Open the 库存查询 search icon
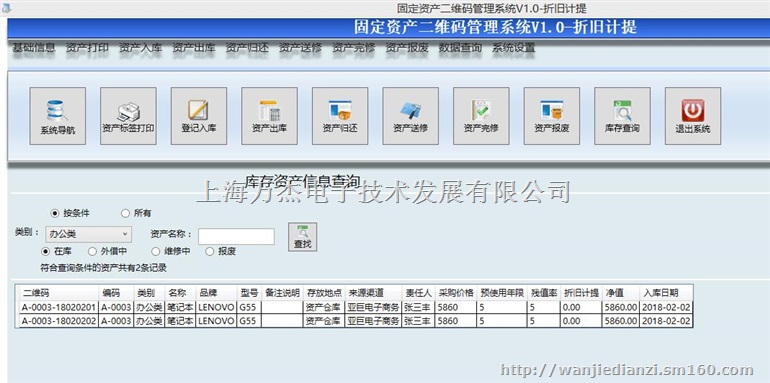The width and height of the screenshot is (770, 383). click(622, 116)
